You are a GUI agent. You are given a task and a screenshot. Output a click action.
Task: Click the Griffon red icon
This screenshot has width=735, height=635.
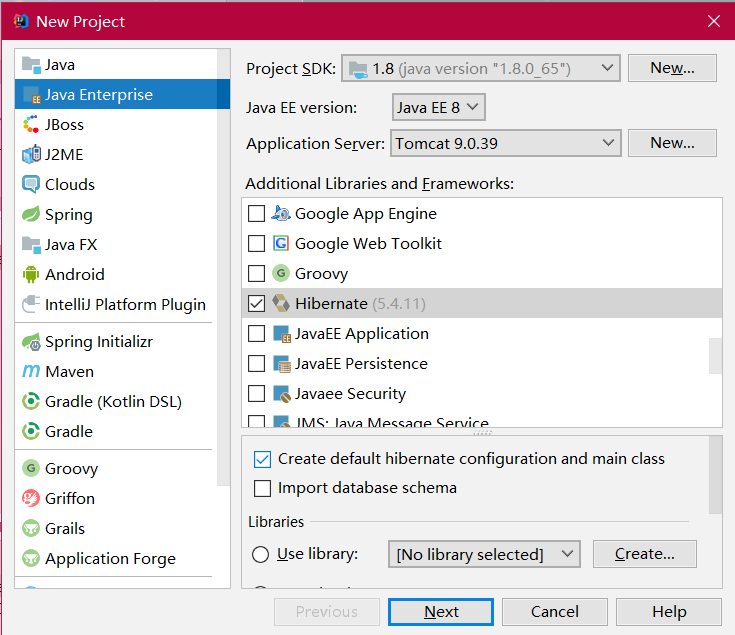31,499
